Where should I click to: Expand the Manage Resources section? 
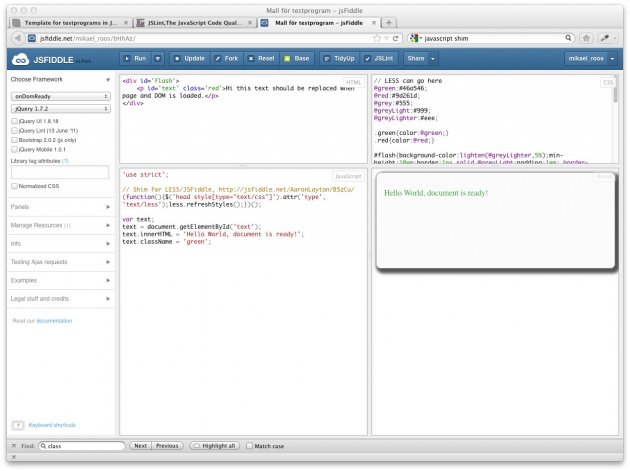click(x=61, y=225)
